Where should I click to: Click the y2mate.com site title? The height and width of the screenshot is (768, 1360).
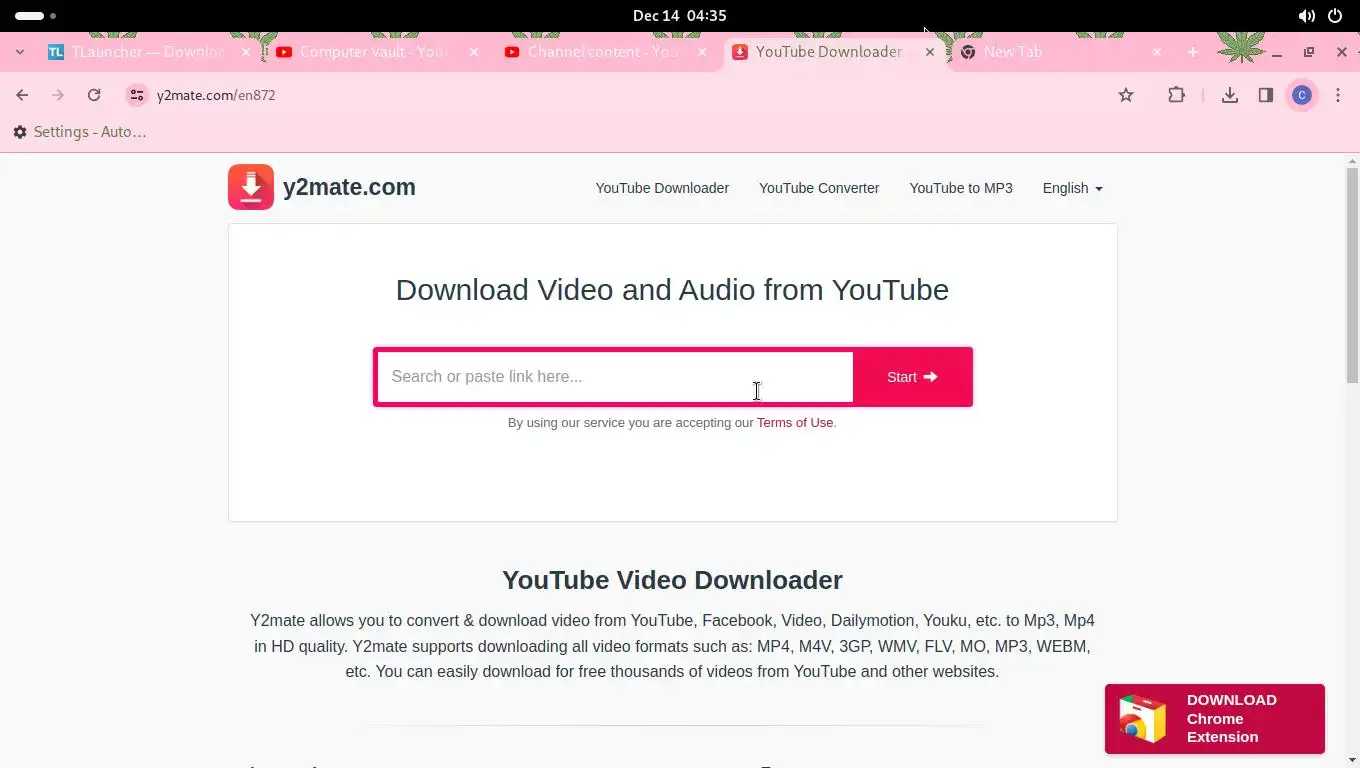pos(349,187)
